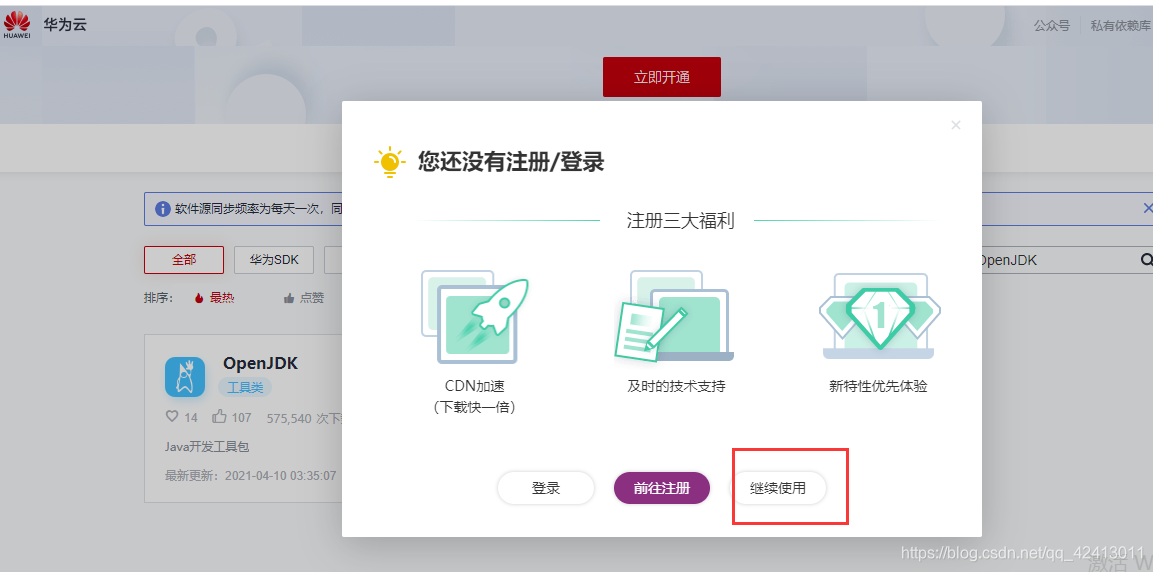This screenshot has height=572, width=1153.
Task: Select the 华为SDK filter tab
Action: click(x=274, y=260)
